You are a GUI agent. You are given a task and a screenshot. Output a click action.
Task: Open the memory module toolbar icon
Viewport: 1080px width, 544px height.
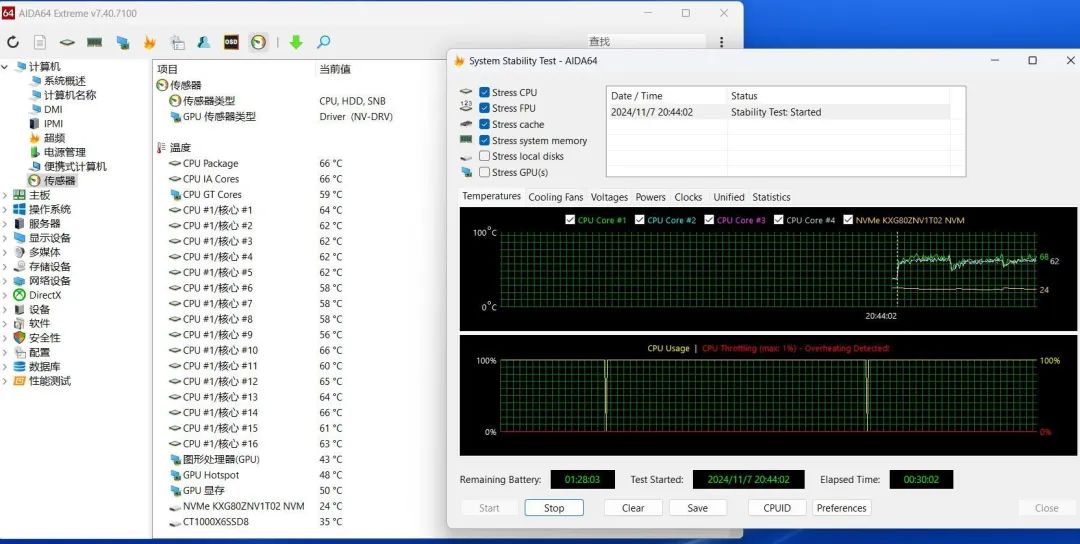click(x=94, y=42)
